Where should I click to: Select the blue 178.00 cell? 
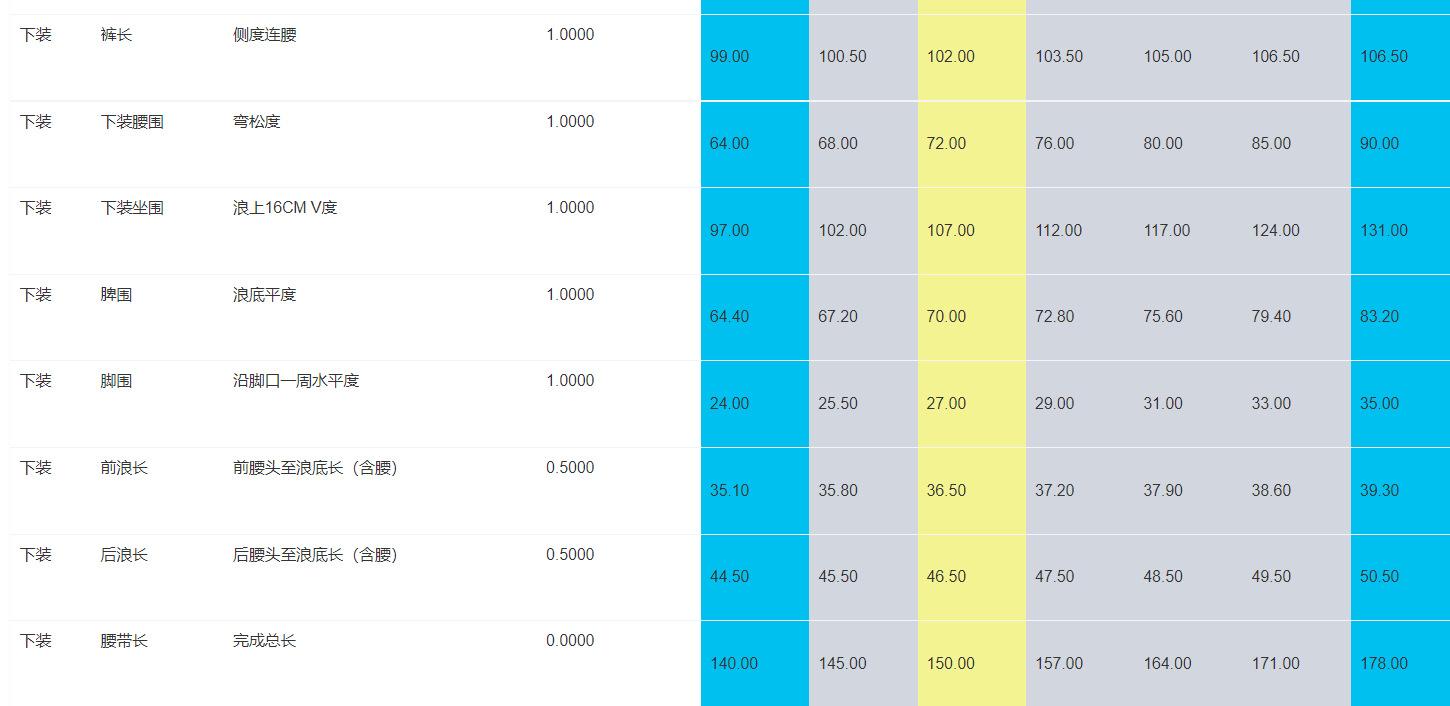point(1383,664)
